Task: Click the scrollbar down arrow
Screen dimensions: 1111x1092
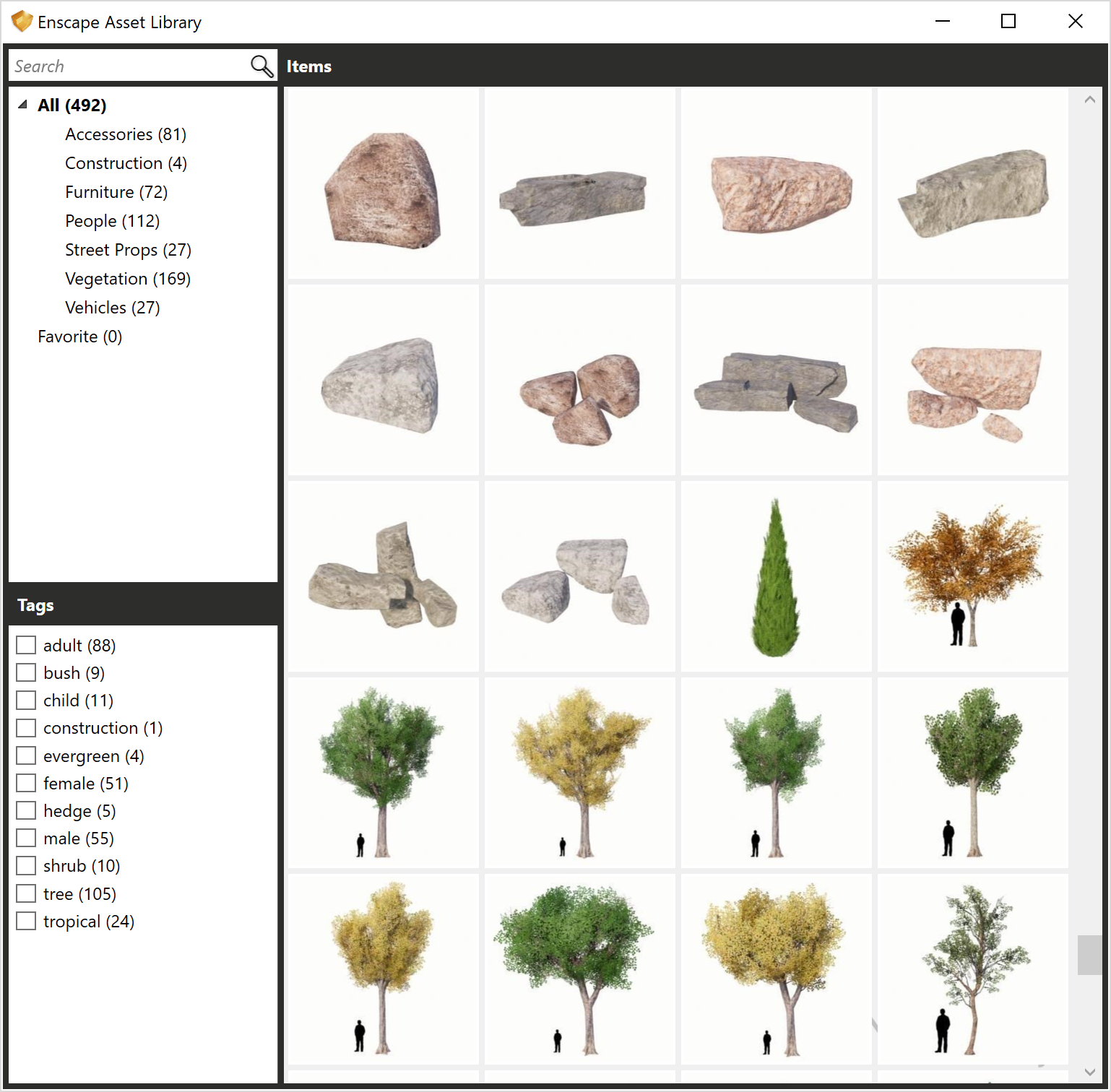Action: pos(1089,1073)
